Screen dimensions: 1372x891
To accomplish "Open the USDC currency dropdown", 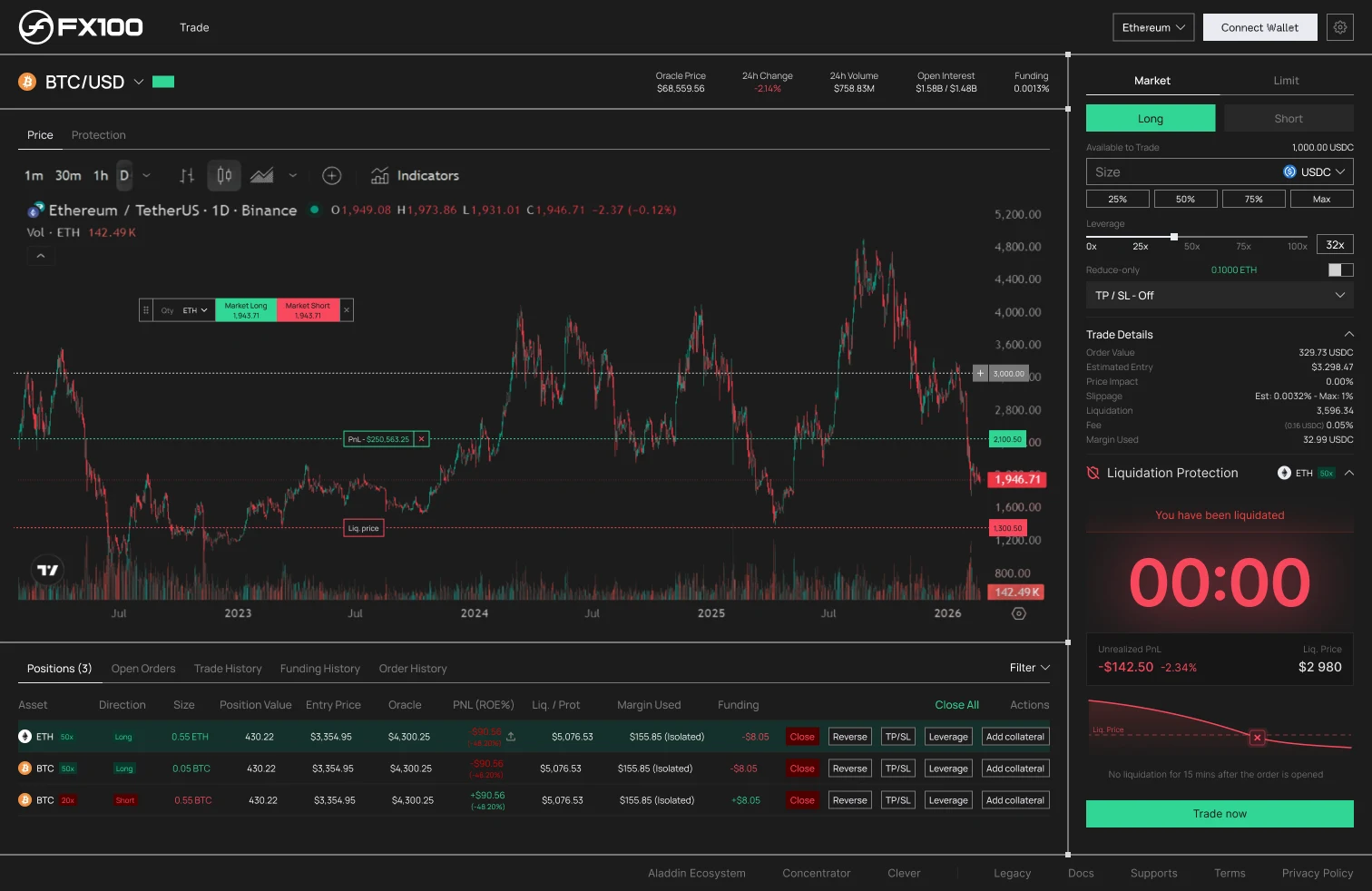I will (x=1314, y=171).
